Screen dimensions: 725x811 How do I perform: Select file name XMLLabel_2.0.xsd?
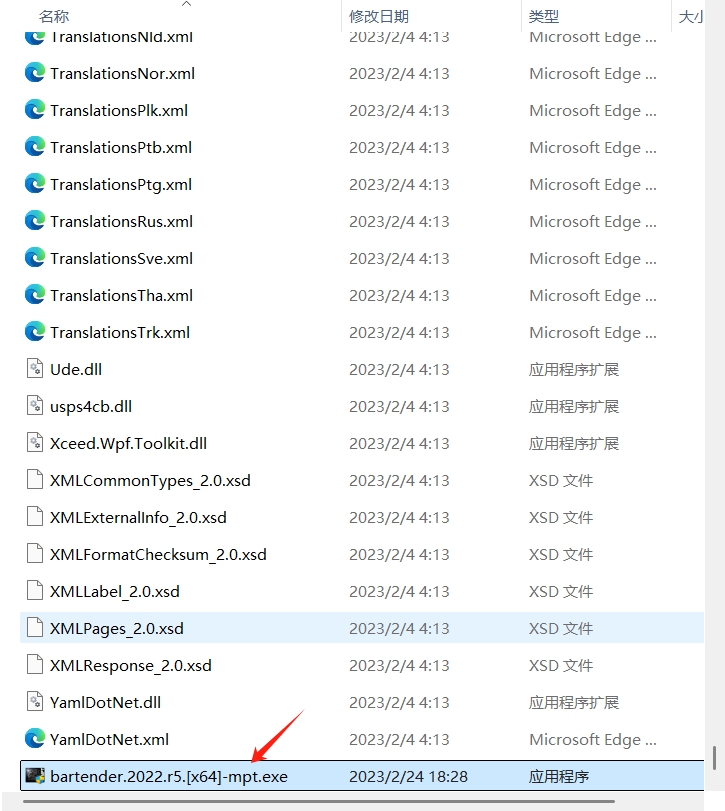[115, 591]
